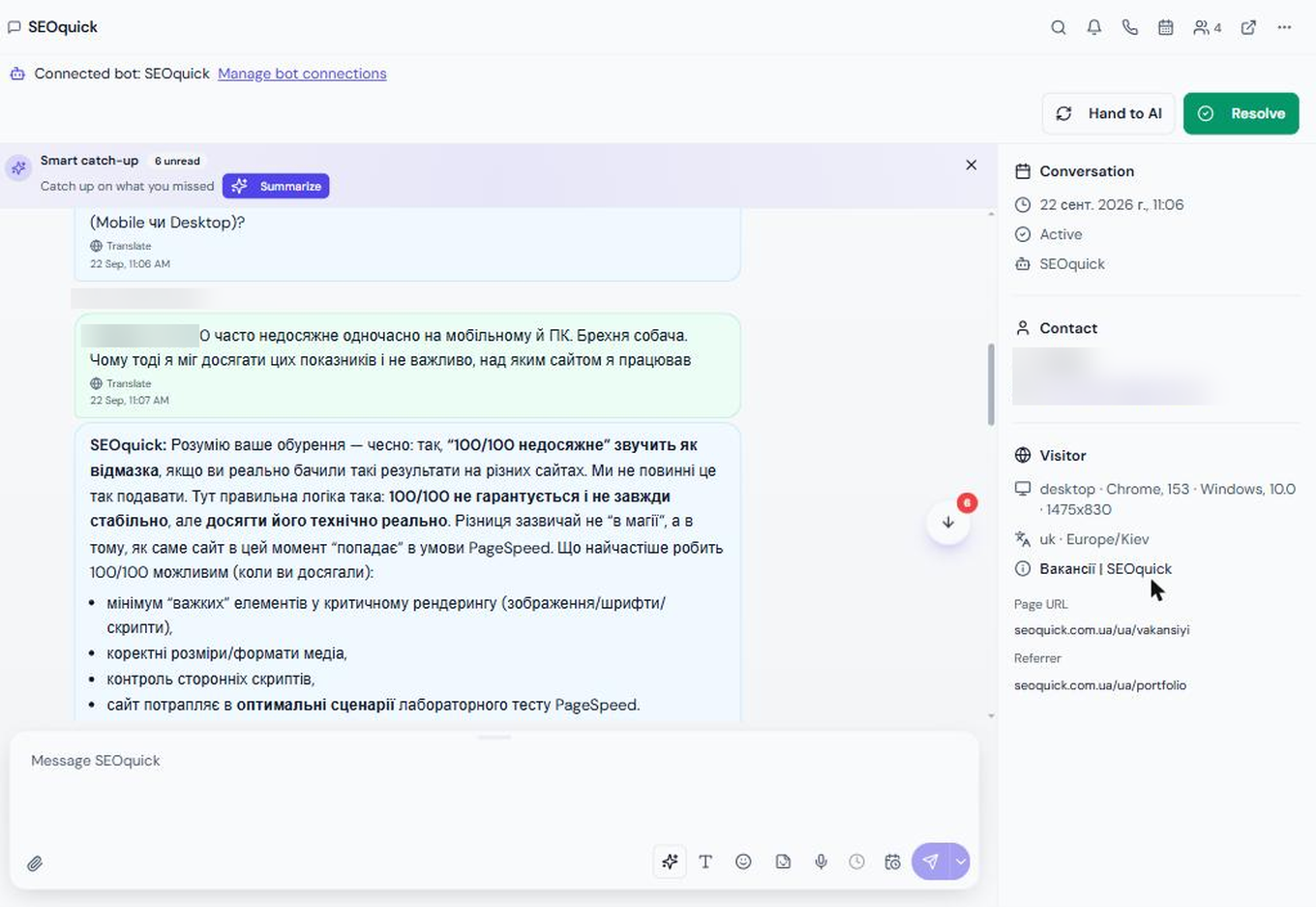Translate the Mobile чи Desktop message
Viewport: 1316px width, 907px height.
tap(121, 246)
